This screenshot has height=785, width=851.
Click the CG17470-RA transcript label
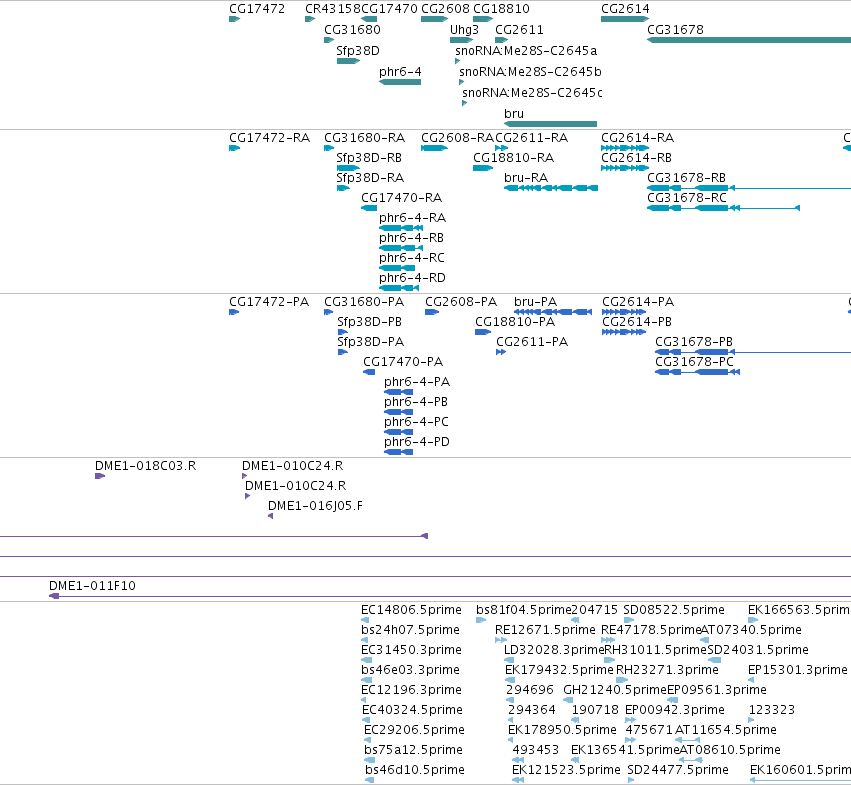point(402,198)
